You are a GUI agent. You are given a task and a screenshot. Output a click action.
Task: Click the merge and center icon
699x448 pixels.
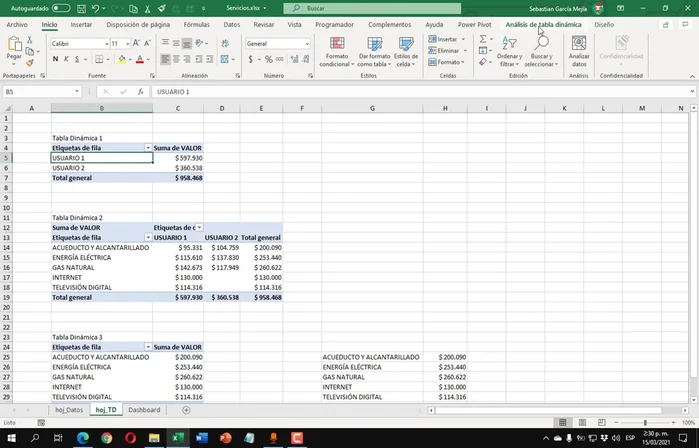click(x=224, y=59)
